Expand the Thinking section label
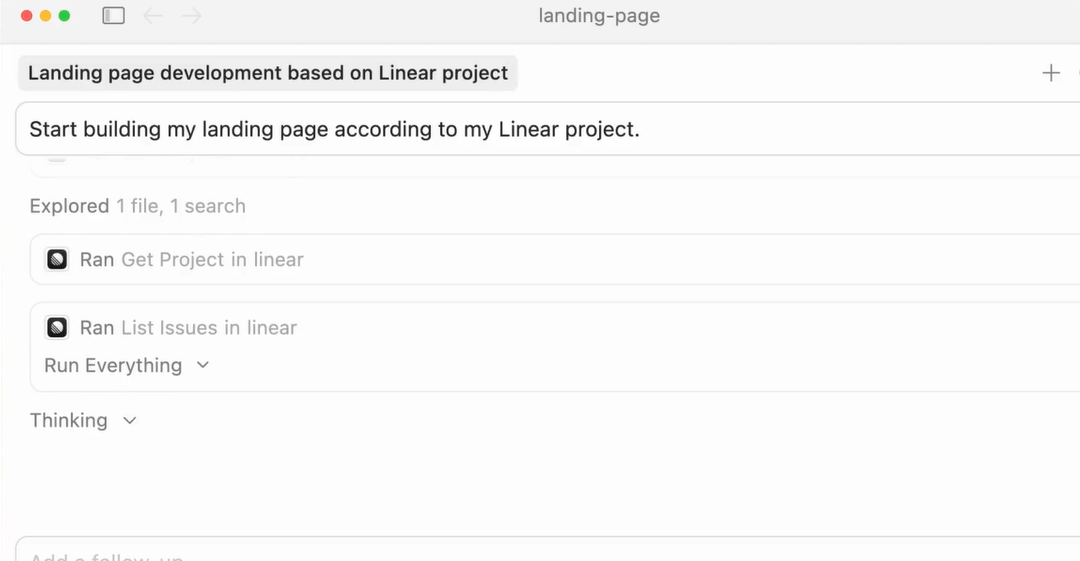Screen dimensions: 1080x561 [68, 421]
